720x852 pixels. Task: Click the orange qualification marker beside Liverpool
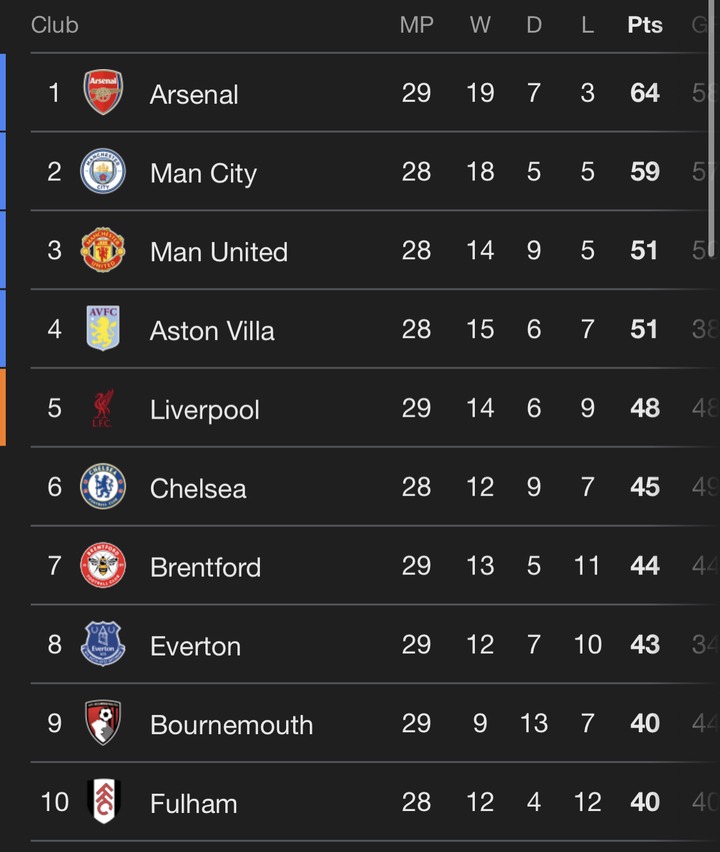click(3, 408)
